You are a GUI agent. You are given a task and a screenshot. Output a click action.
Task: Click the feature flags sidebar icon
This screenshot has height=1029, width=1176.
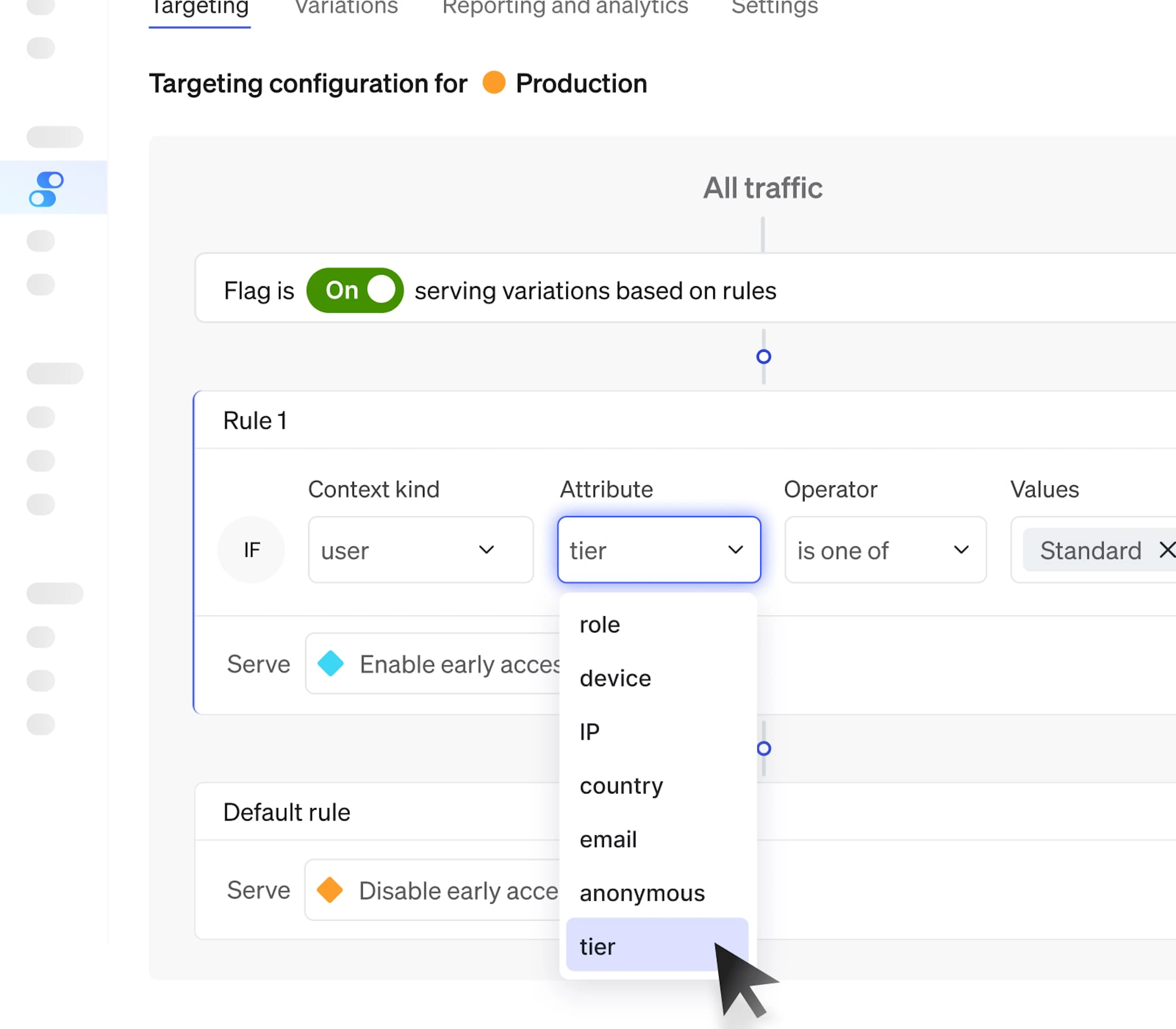[x=47, y=189]
